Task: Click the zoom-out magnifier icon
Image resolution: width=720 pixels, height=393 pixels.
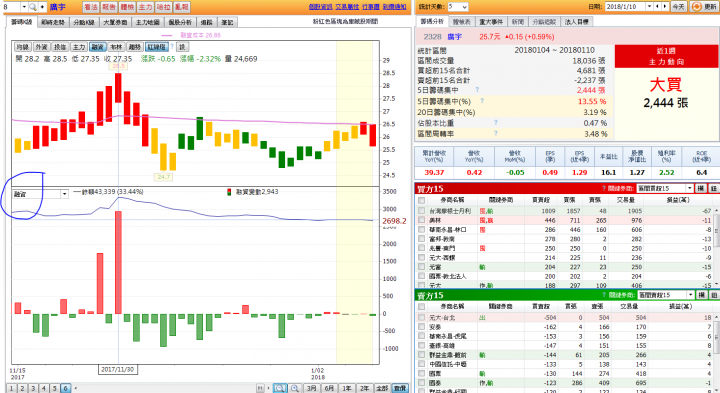Action: (280, 388)
